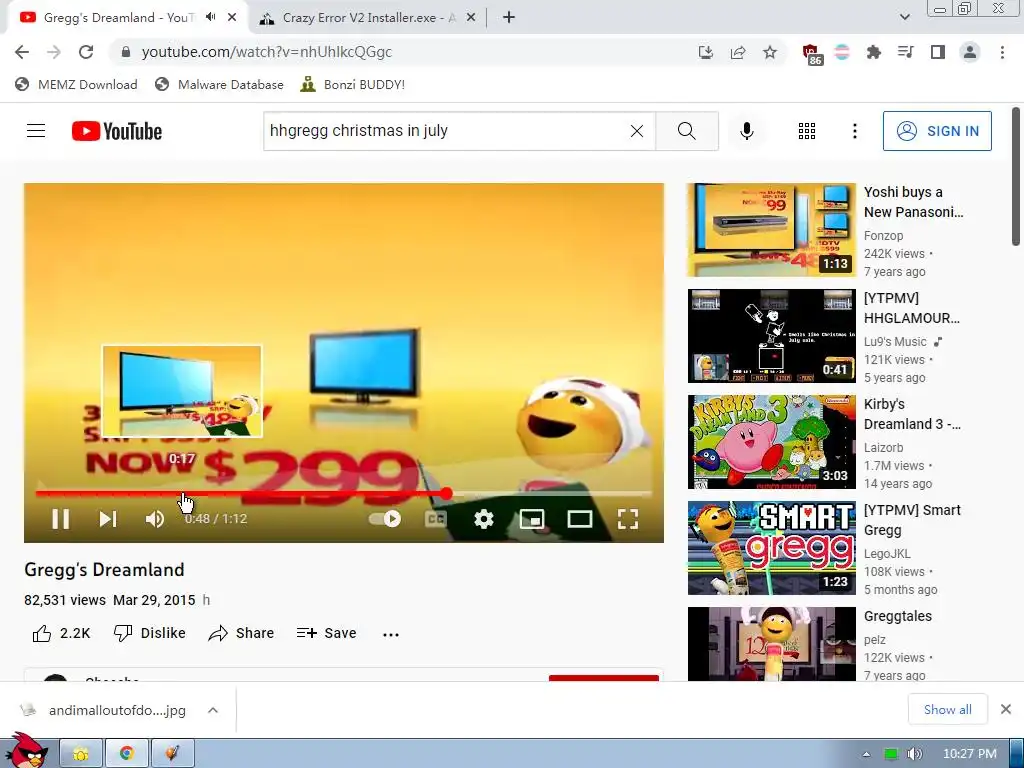This screenshot has height=768, width=1024.
Task: Bookmark this tab with the star
Action: tap(770, 52)
